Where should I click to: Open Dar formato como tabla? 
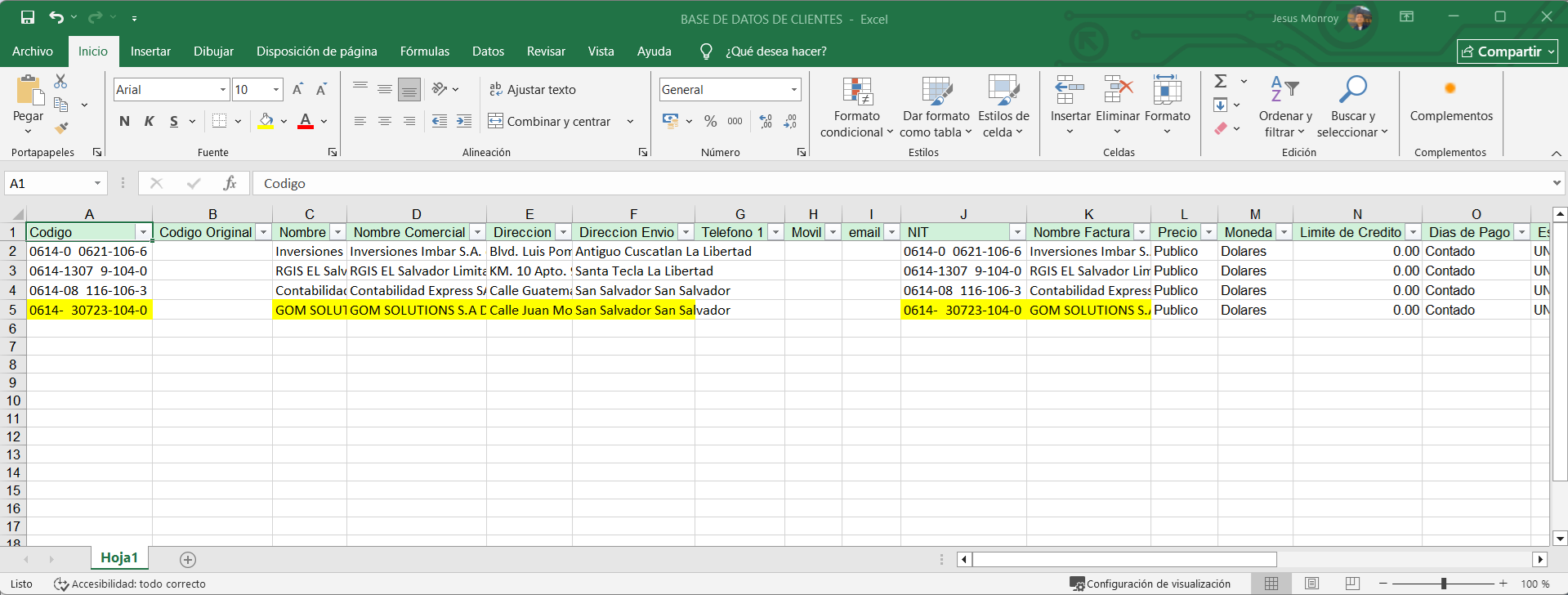pos(936,107)
